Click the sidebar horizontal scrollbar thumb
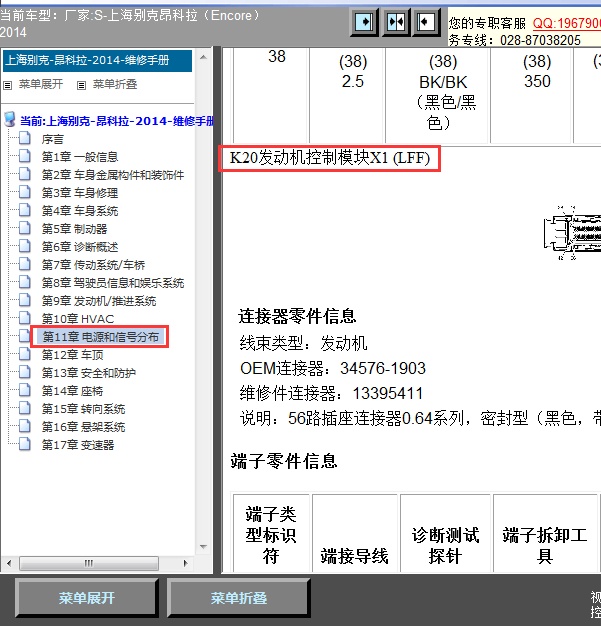Image resolution: width=601 pixels, height=626 pixels. point(89,563)
